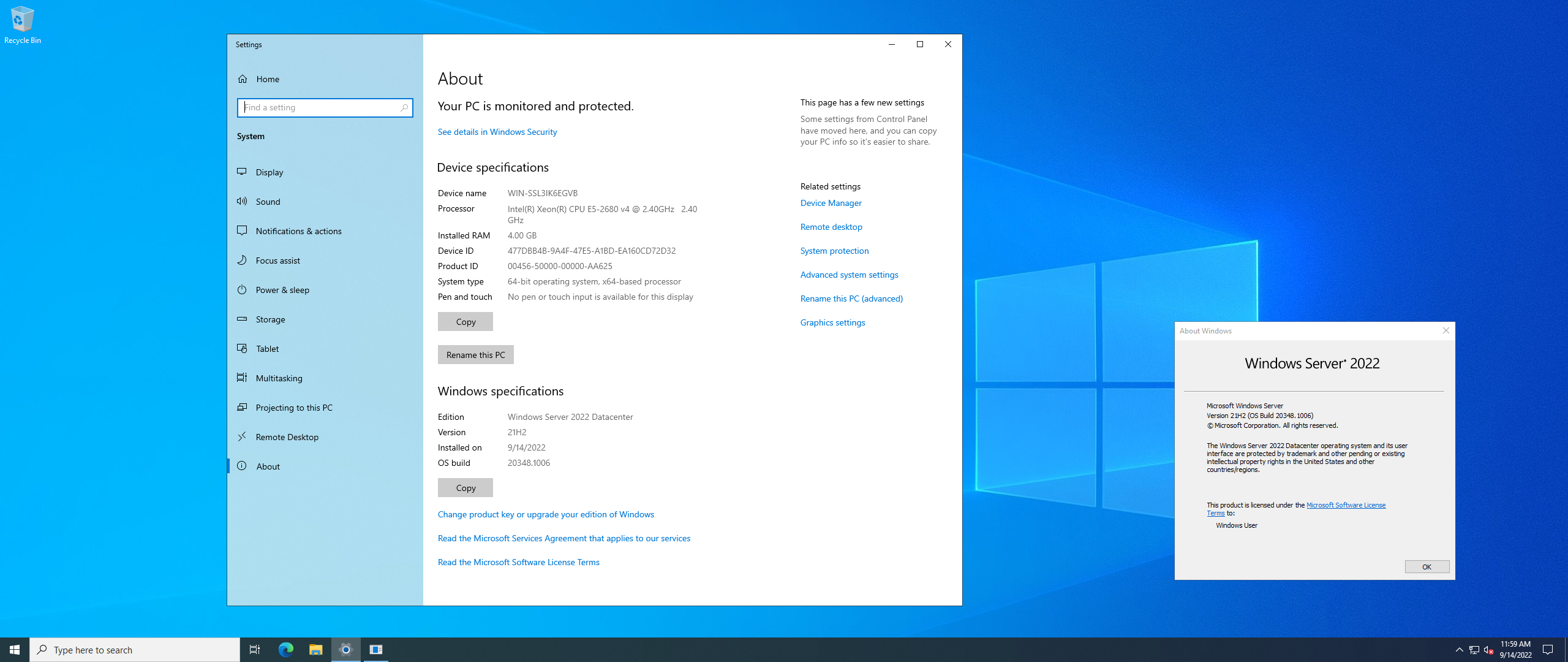The width and height of the screenshot is (1568, 662).
Task: Click the network status tray icon
Action: (x=1474, y=650)
